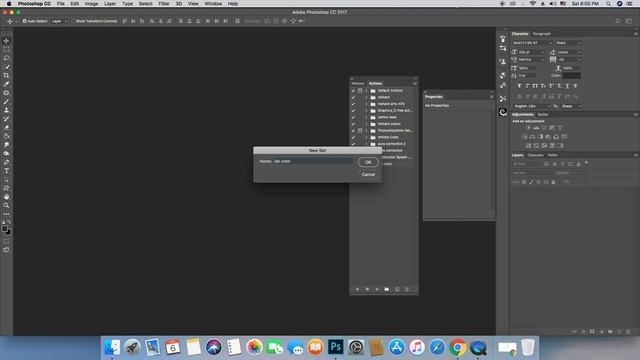Open Auto-Select Layer dropdown in options bar

pyautogui.click(x=59, y=21)
